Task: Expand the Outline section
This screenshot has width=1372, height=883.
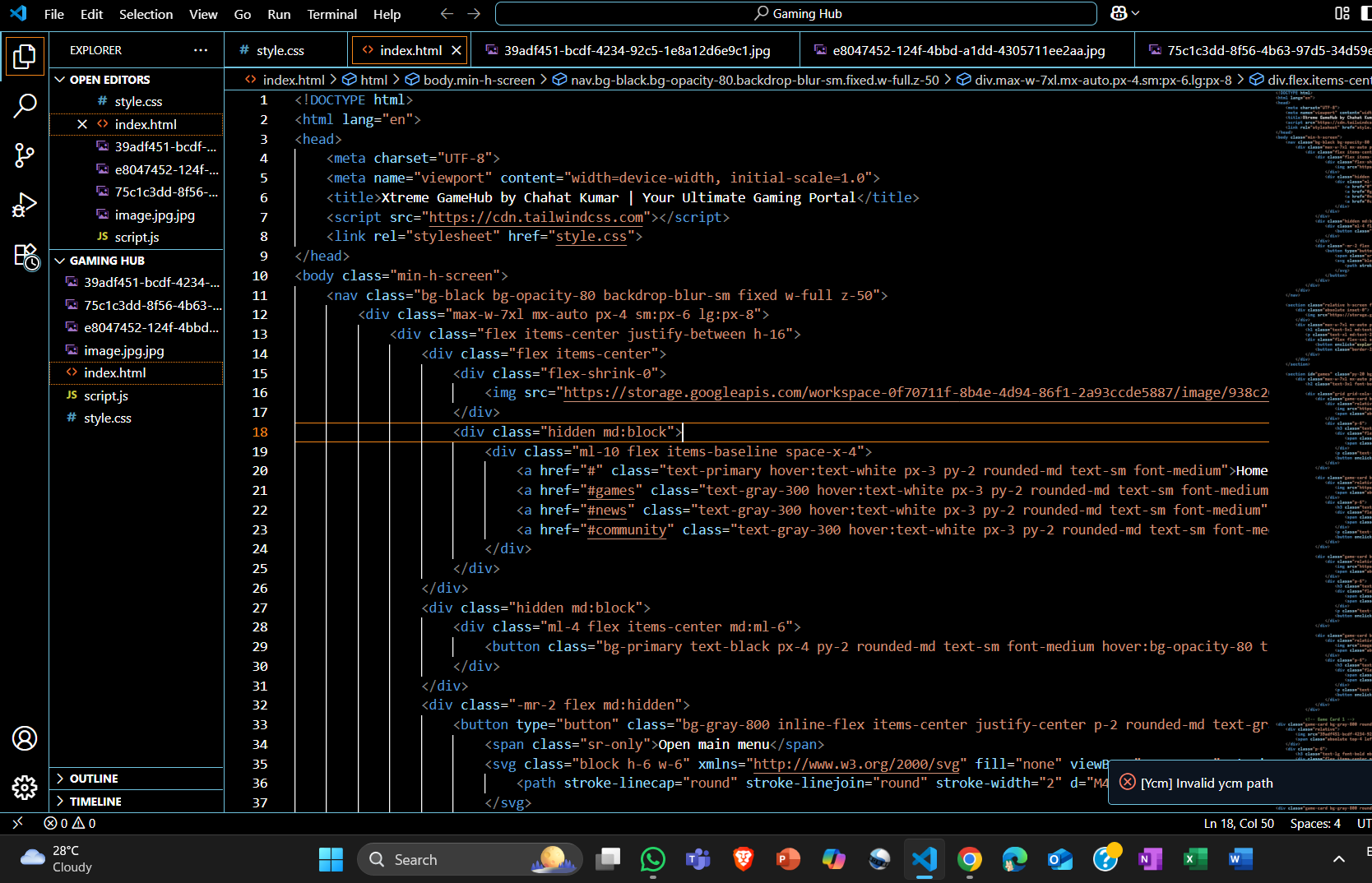Action: (94, 779)
